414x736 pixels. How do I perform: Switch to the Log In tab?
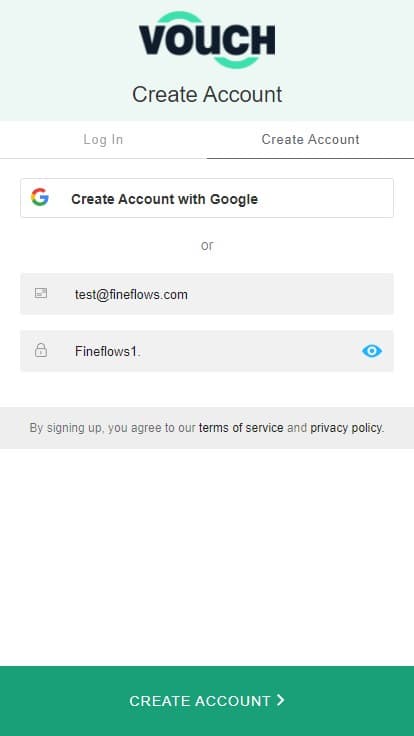[x=103, y=139]
